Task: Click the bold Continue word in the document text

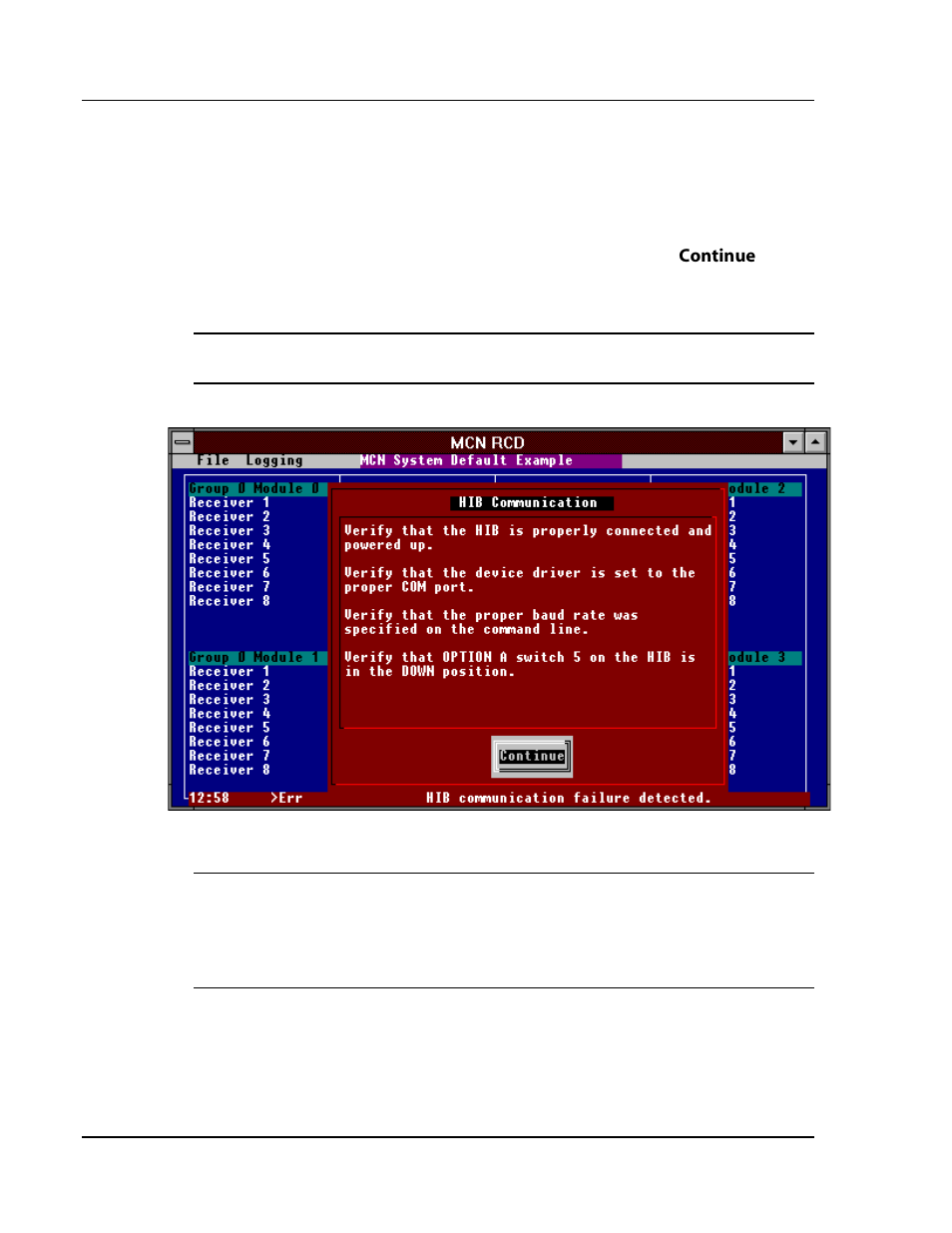Action: point(716,256)
